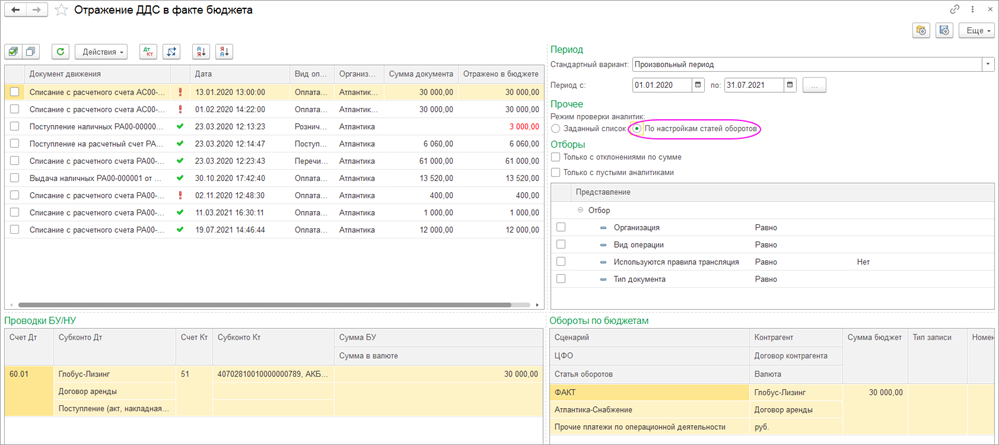The image size is (999, 445).
Task: Select the 'Заданный список' radio option
Action: tap(556, 129)
